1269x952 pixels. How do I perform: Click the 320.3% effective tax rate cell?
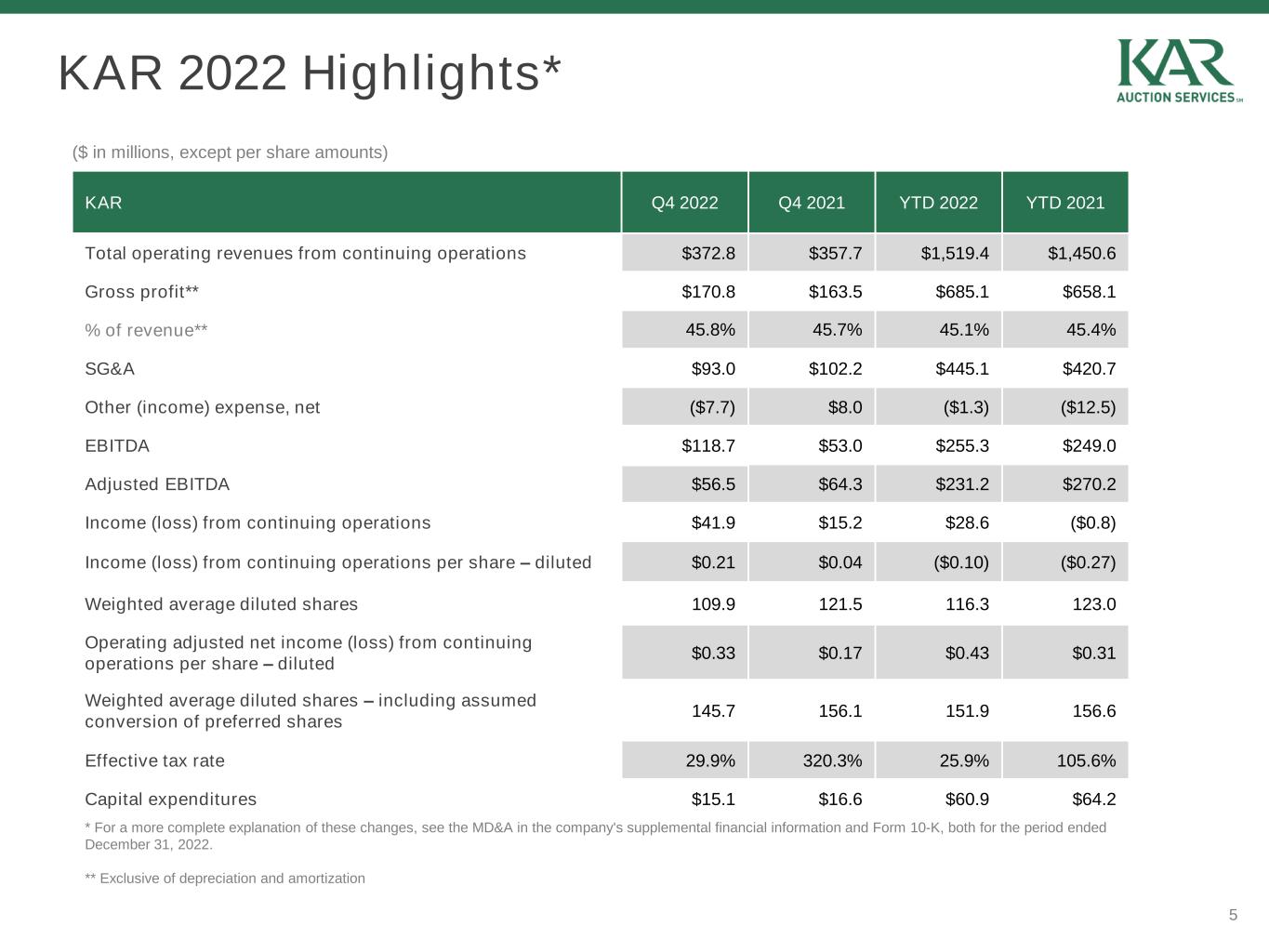tap(832, 760)
